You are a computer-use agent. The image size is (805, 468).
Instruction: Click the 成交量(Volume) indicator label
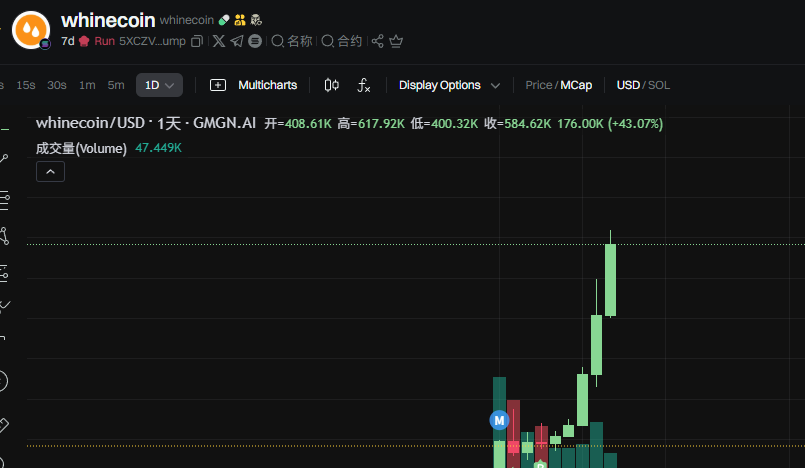click(81, 148)
